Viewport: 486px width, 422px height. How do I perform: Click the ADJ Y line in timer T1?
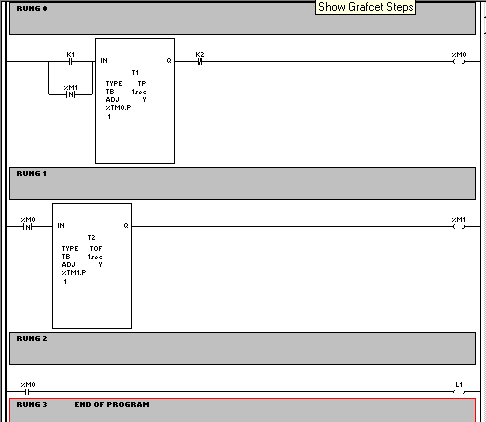126,100
